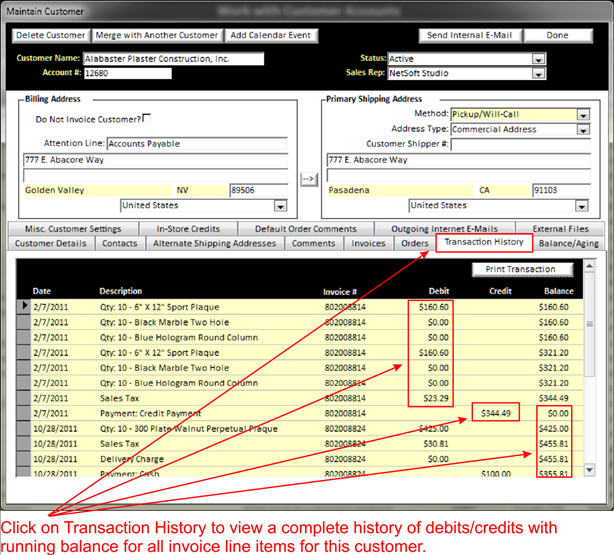Click transaction list scroll down arrow
Image resolution: width=614 pixels, height=555 pixels.
[x=589, y=469]
